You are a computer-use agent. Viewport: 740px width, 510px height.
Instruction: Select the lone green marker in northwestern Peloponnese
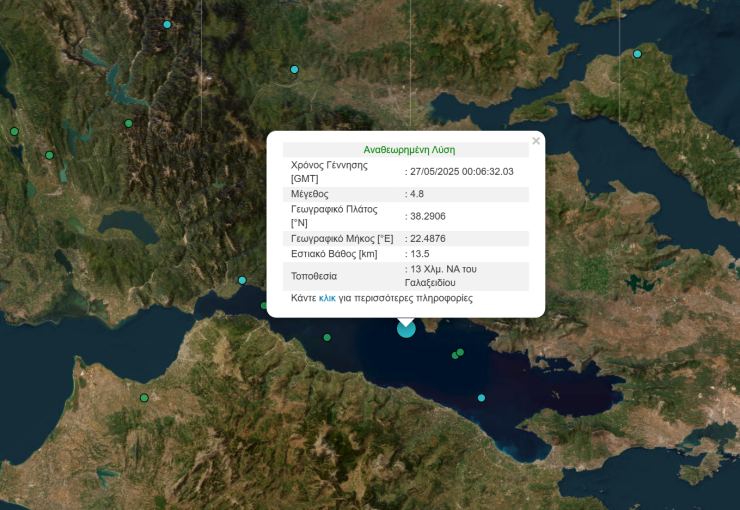[144, 398]
